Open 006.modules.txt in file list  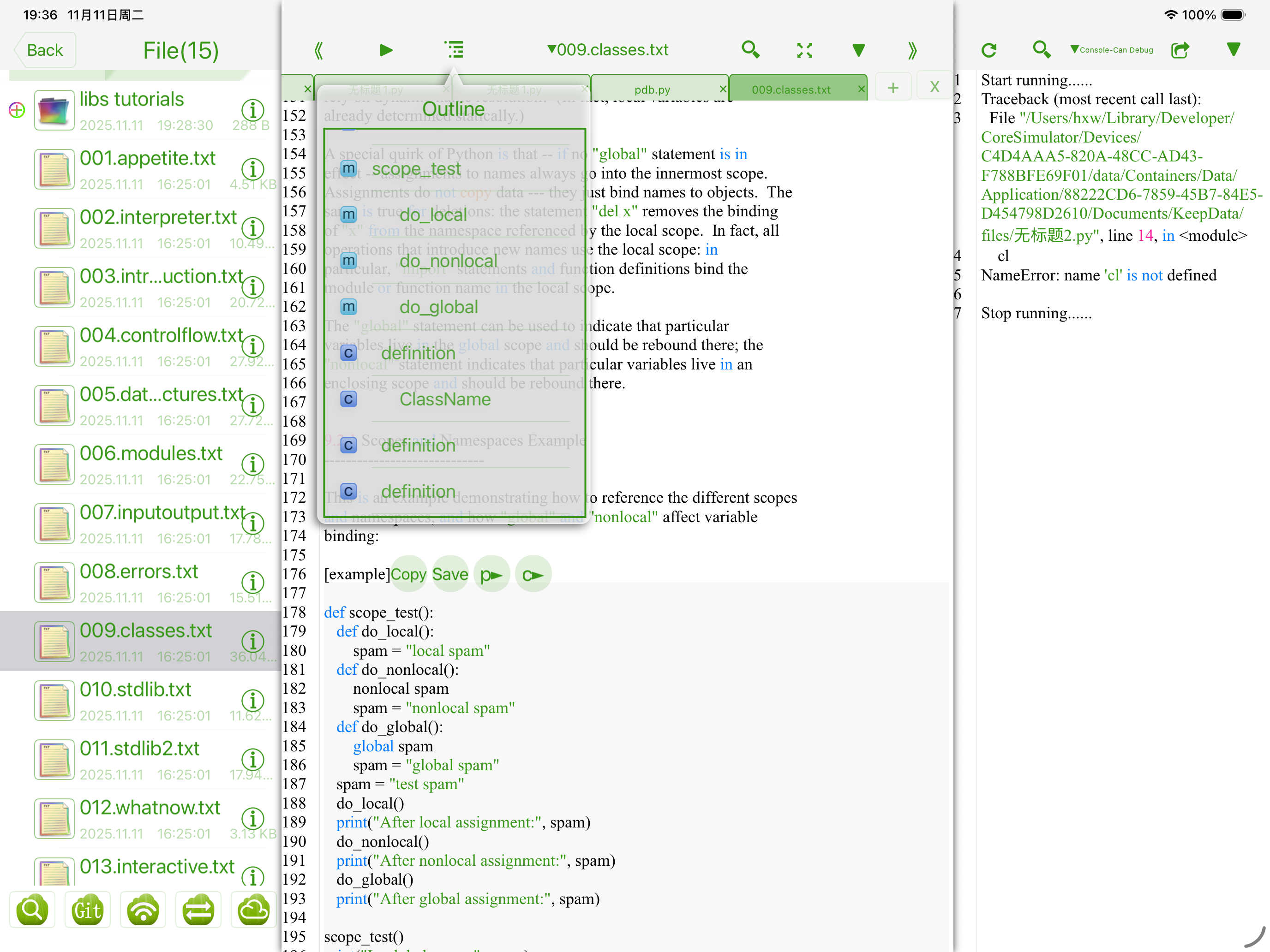coord(150,453)
